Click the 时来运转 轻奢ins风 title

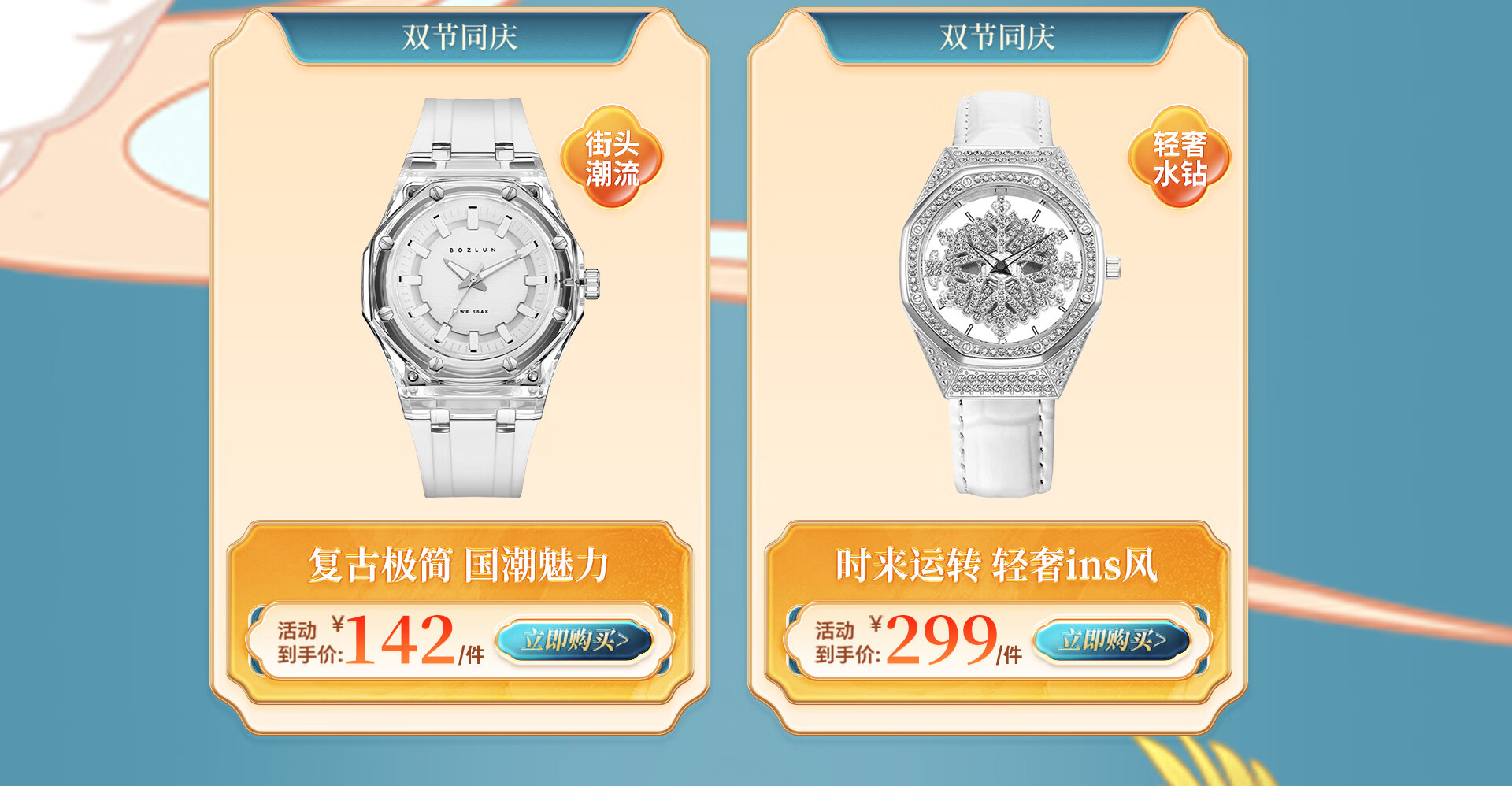pos(996,565)
